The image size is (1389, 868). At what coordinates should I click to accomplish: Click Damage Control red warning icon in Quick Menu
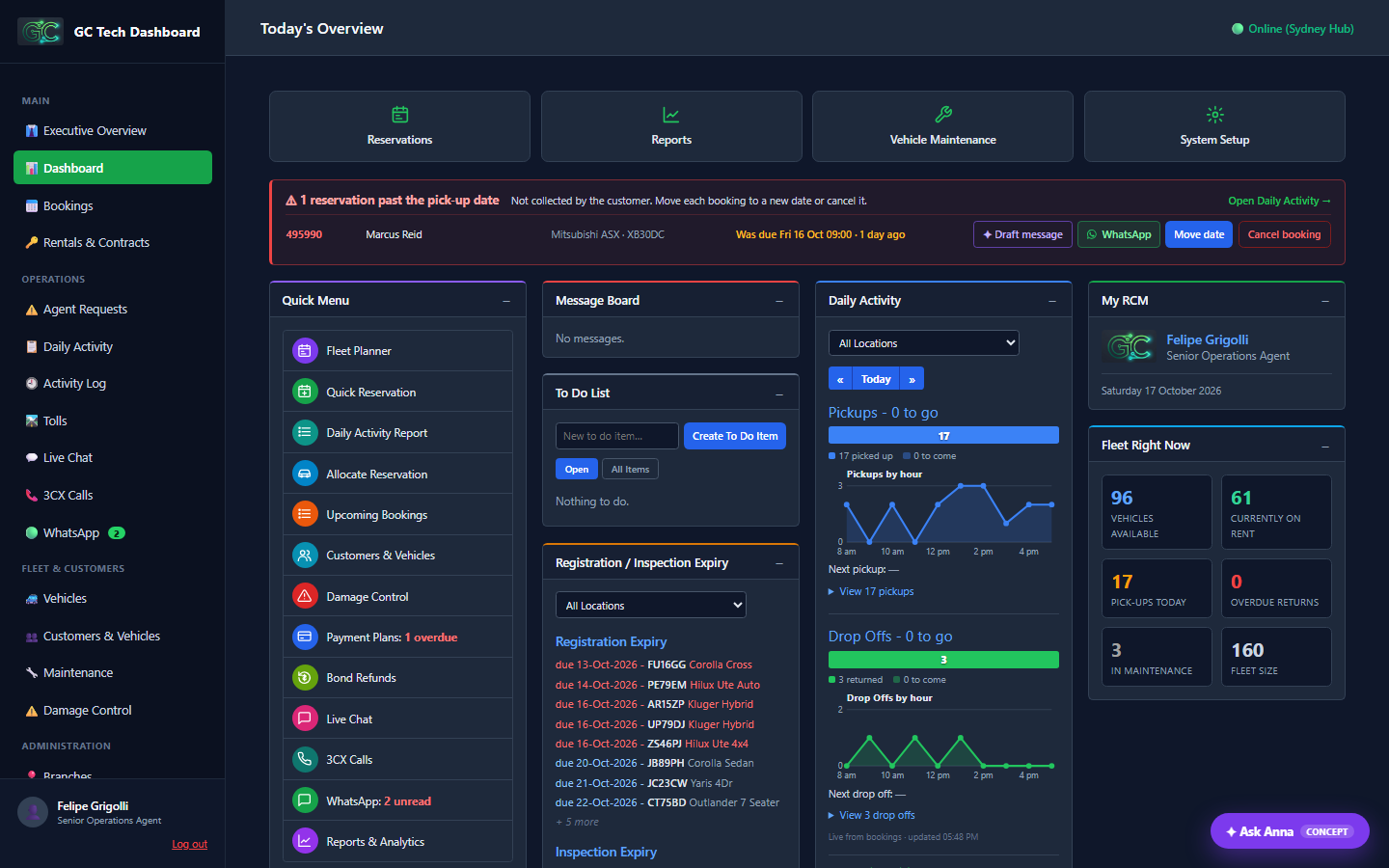(305, 596)
